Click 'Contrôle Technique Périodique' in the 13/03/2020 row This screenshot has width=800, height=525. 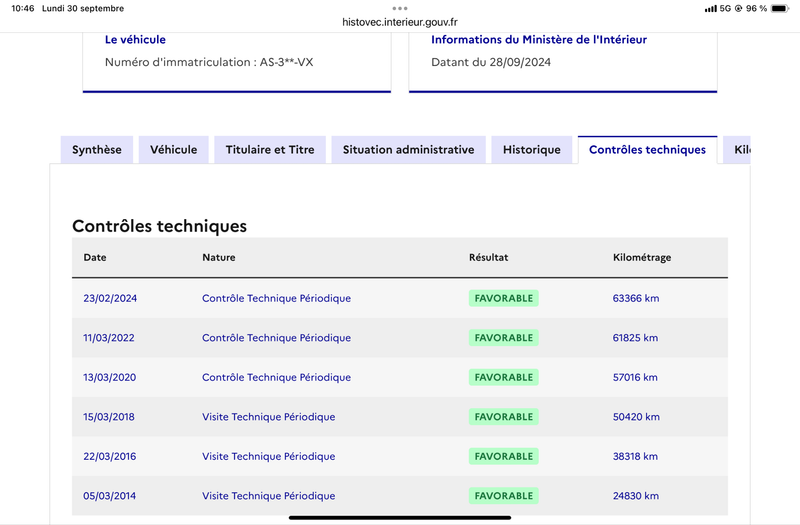tap(277, 377)
